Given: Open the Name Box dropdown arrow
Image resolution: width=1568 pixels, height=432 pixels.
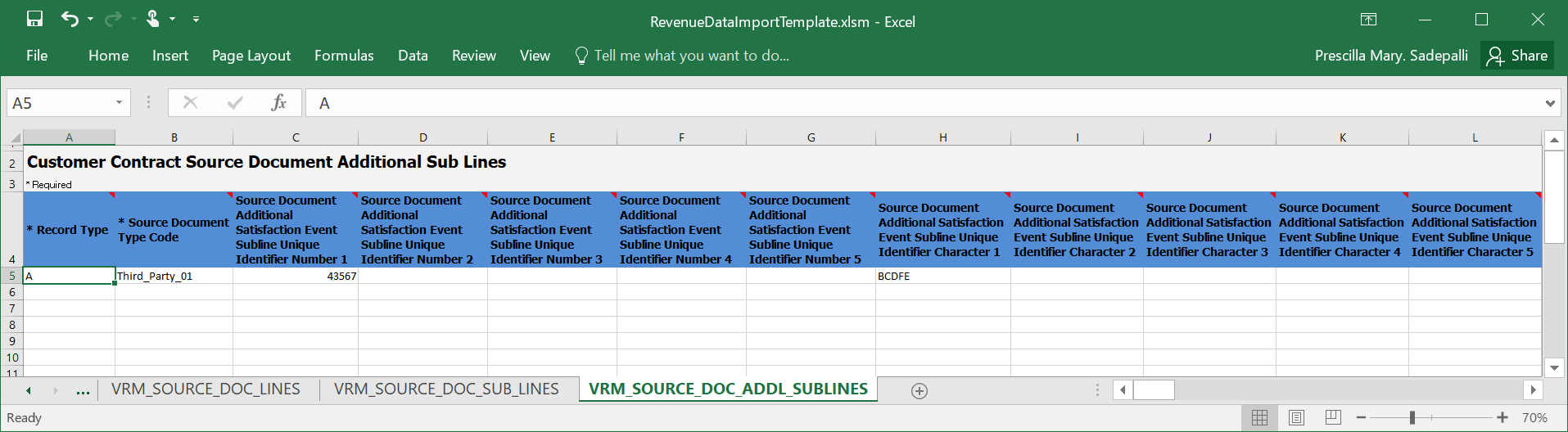Looking at the screenshot, I should tap(119, 103).
